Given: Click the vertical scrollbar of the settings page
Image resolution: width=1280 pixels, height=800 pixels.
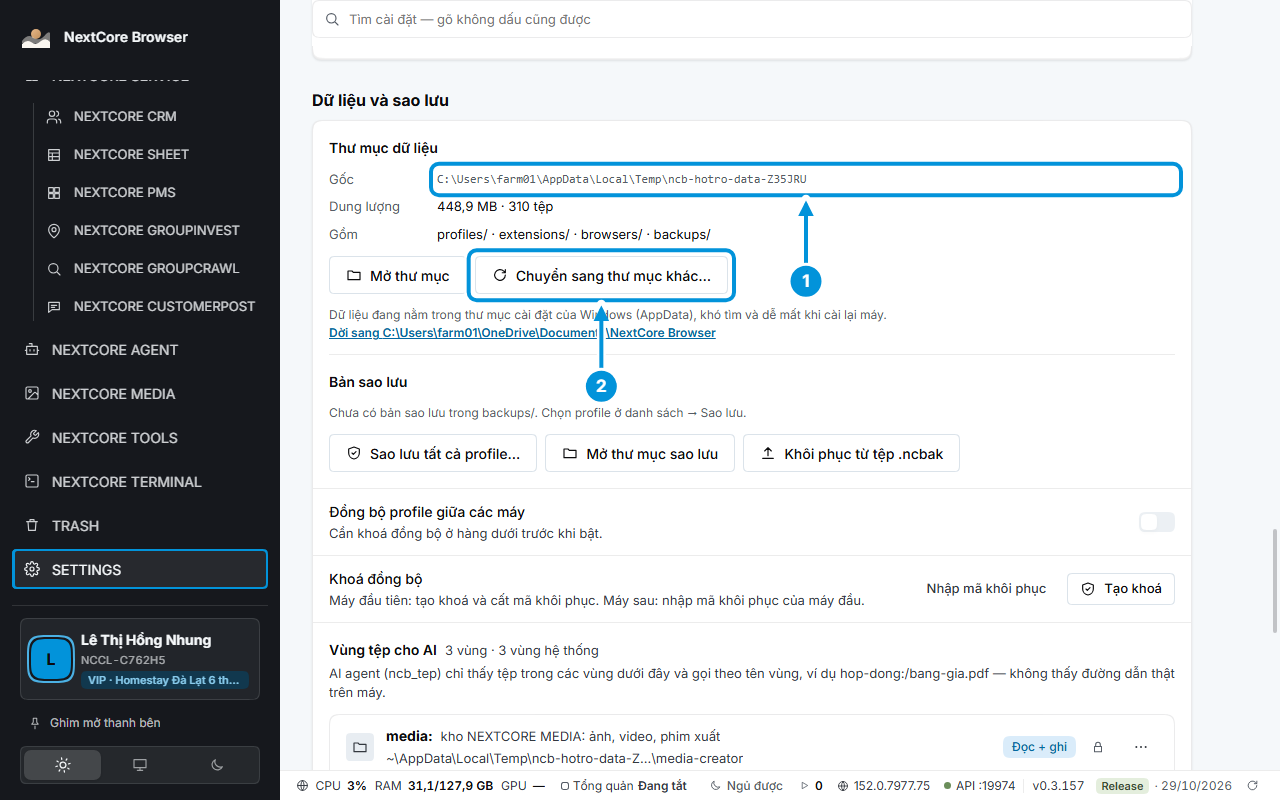Looking at the screenshot, I should (1275, 580).
